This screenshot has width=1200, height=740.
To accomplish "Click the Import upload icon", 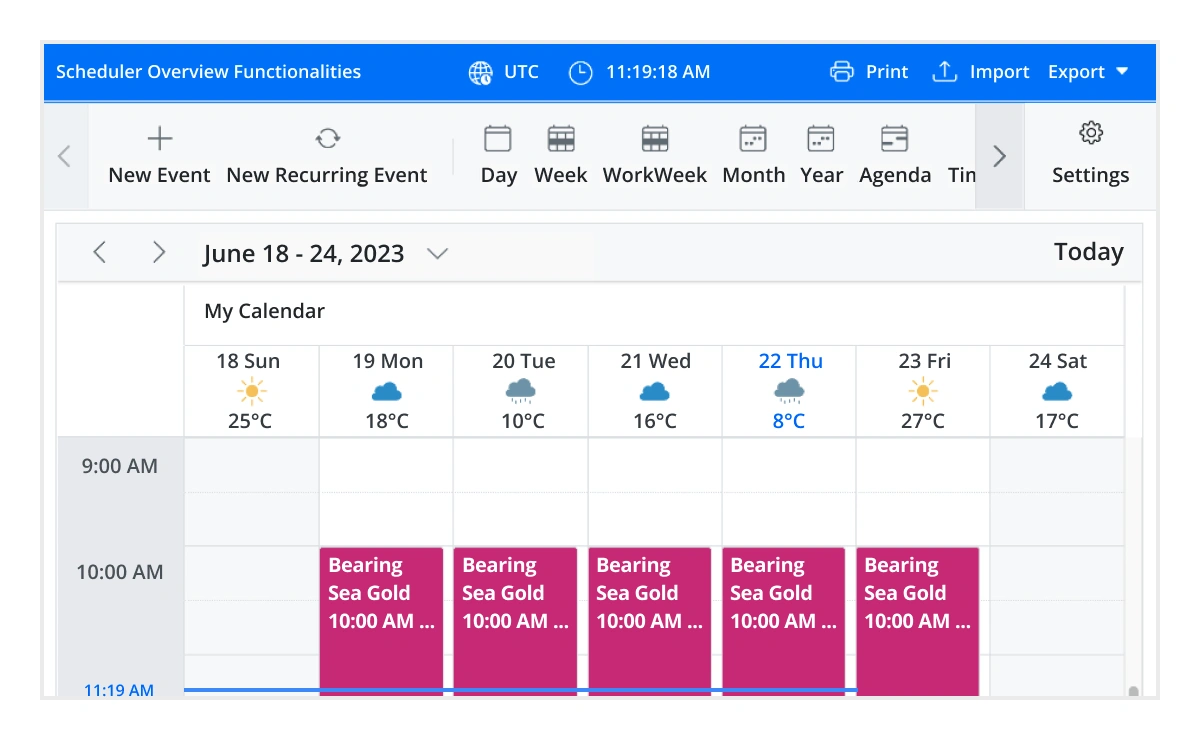I will pos(943,71).
